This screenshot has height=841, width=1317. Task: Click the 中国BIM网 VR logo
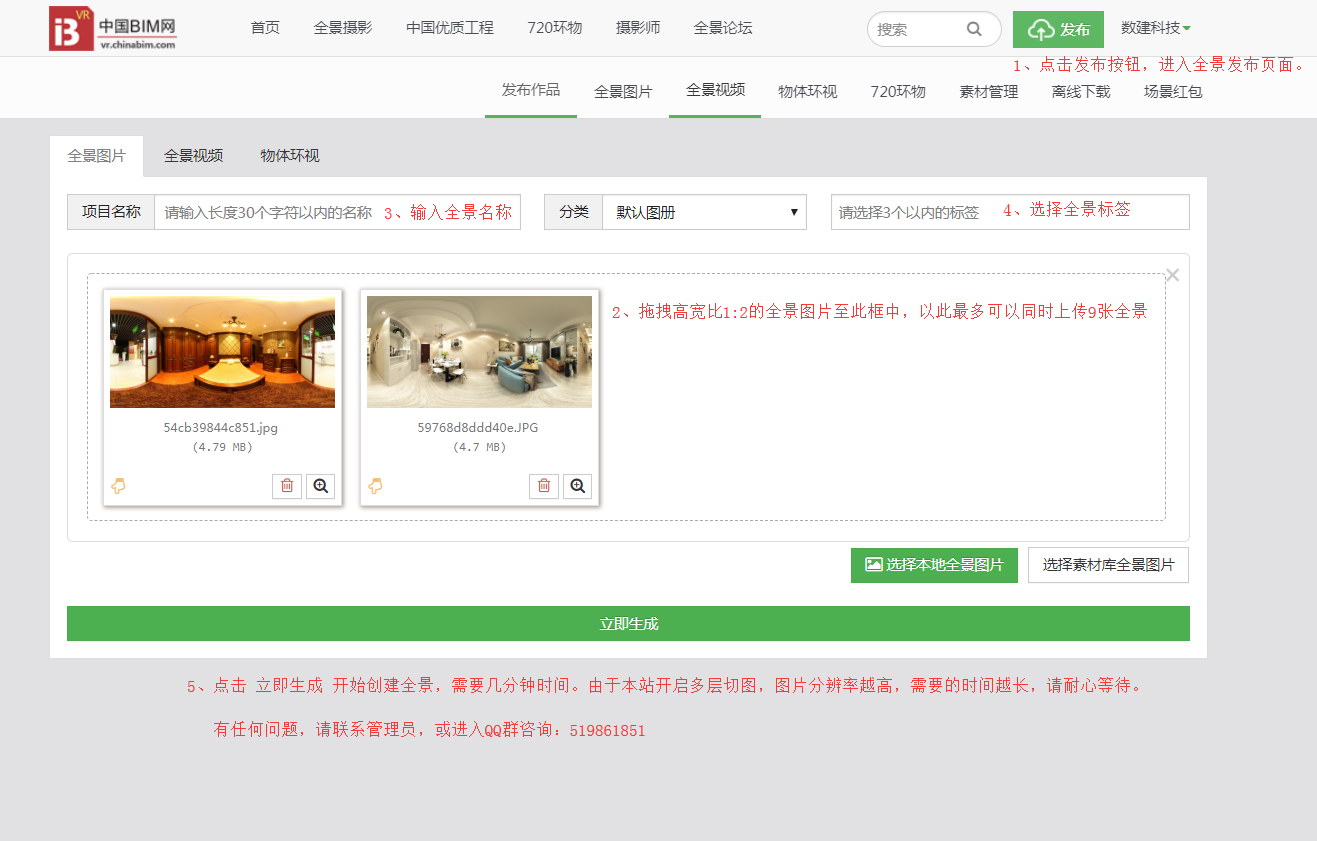coord(113,28)
